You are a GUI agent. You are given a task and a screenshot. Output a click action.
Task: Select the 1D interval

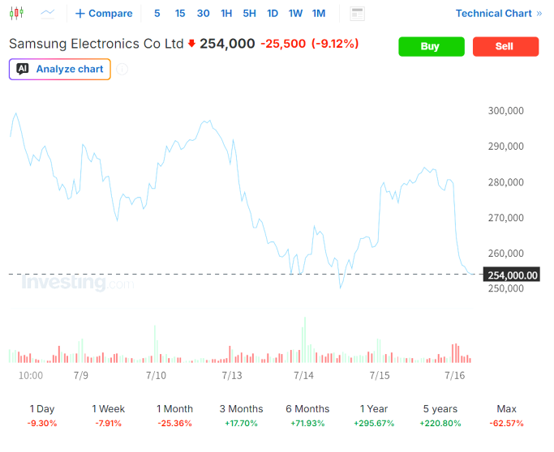(272, 13)
